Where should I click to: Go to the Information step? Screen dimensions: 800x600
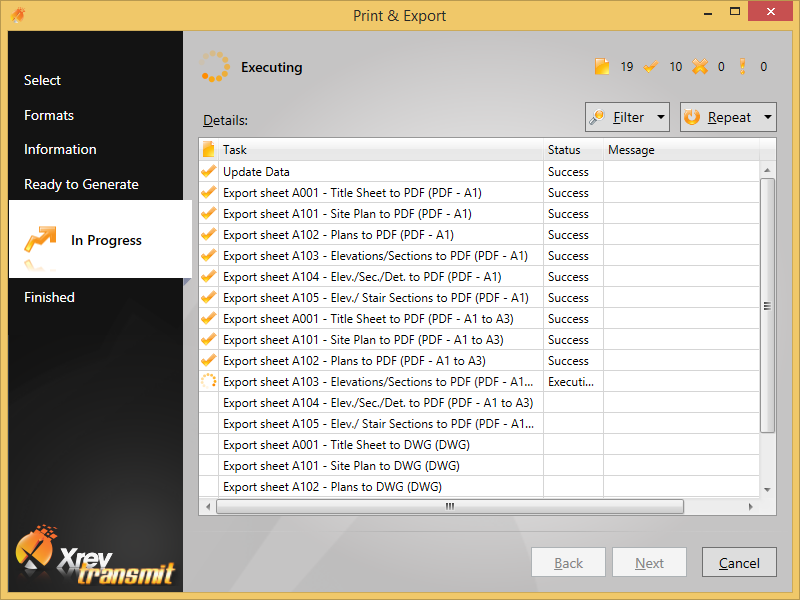60,149
